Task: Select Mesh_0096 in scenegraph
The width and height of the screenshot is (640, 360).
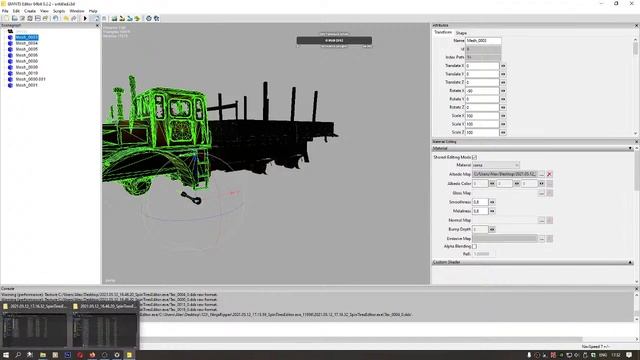Action: click(27, 55)
